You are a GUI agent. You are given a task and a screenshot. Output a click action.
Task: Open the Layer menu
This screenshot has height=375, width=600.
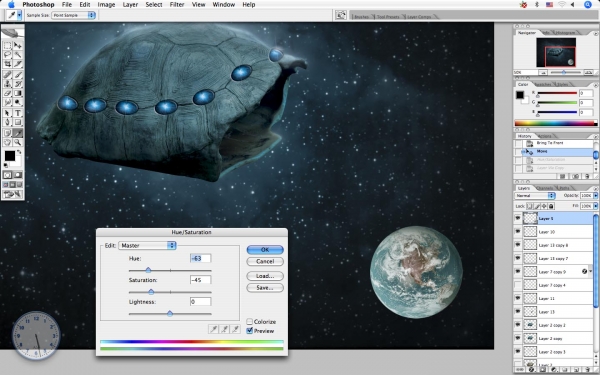(x=130, y=5)
